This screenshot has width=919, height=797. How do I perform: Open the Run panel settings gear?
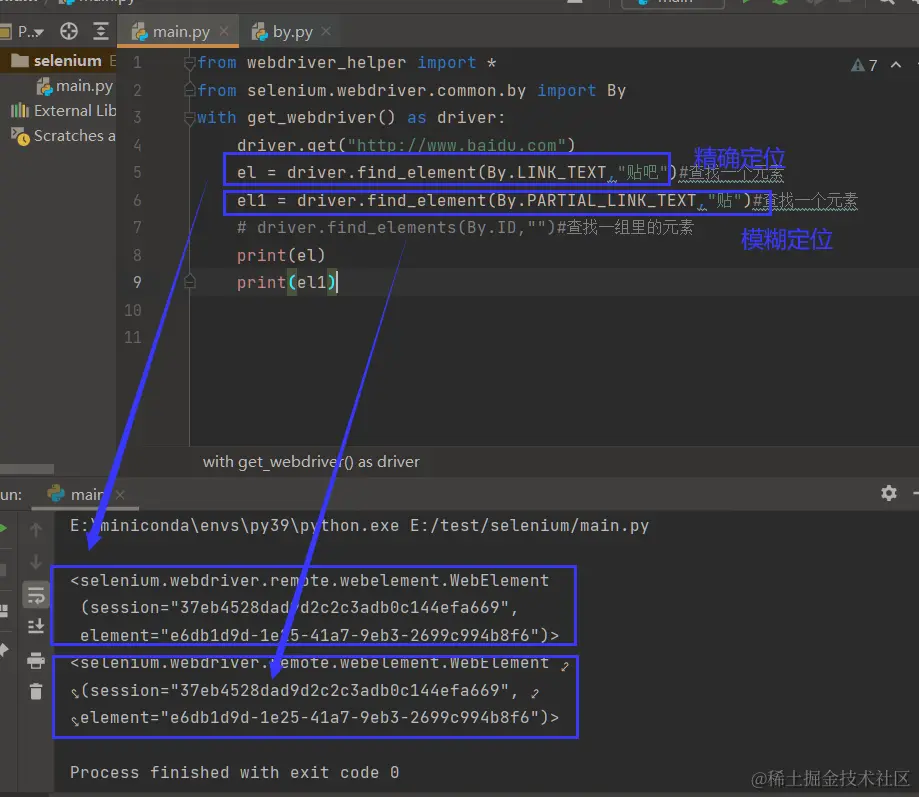point(889,493)
